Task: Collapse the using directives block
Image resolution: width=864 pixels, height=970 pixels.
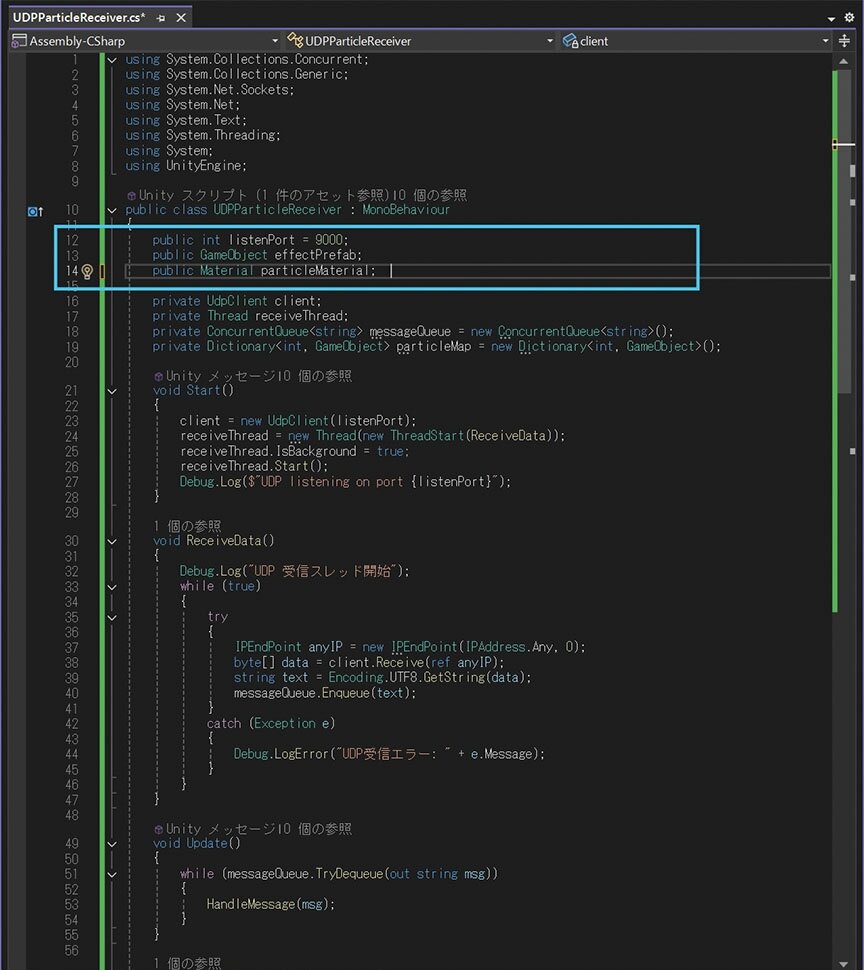Action: coord(111,60)
